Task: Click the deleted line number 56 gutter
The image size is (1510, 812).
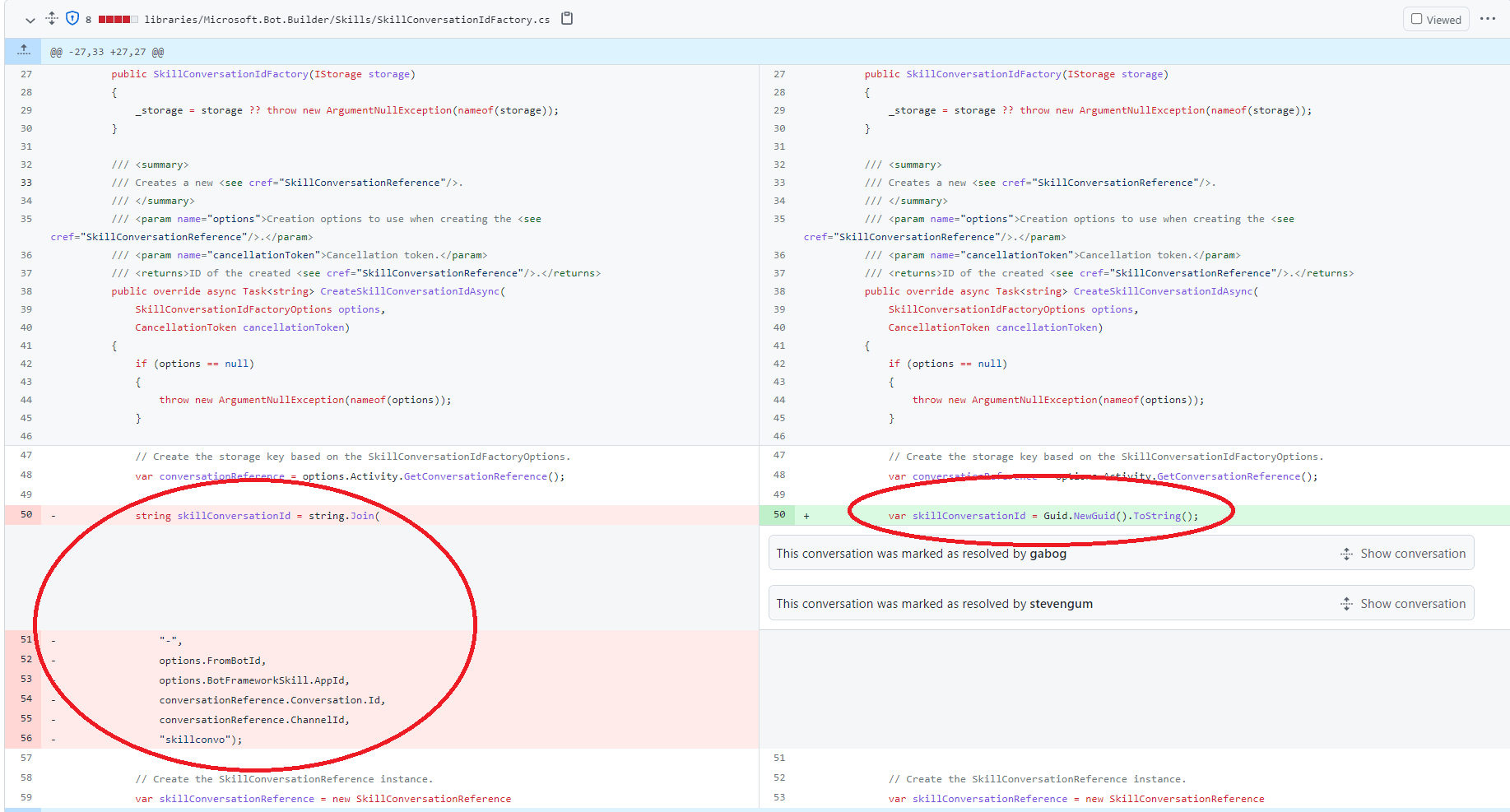Action: click(26, 739)
